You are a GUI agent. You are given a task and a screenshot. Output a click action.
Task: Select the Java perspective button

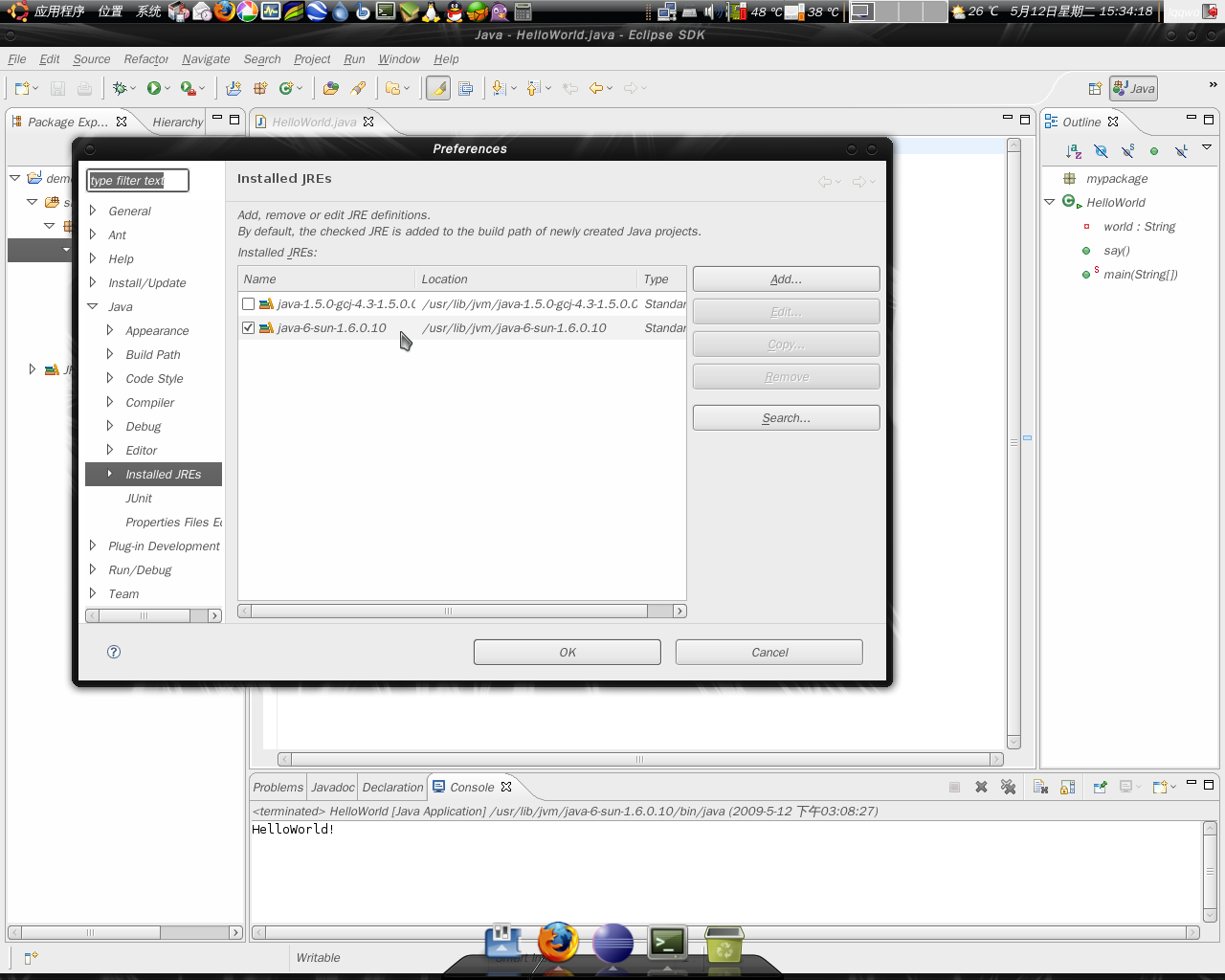pyautogui.click(x=1133, y=88)
